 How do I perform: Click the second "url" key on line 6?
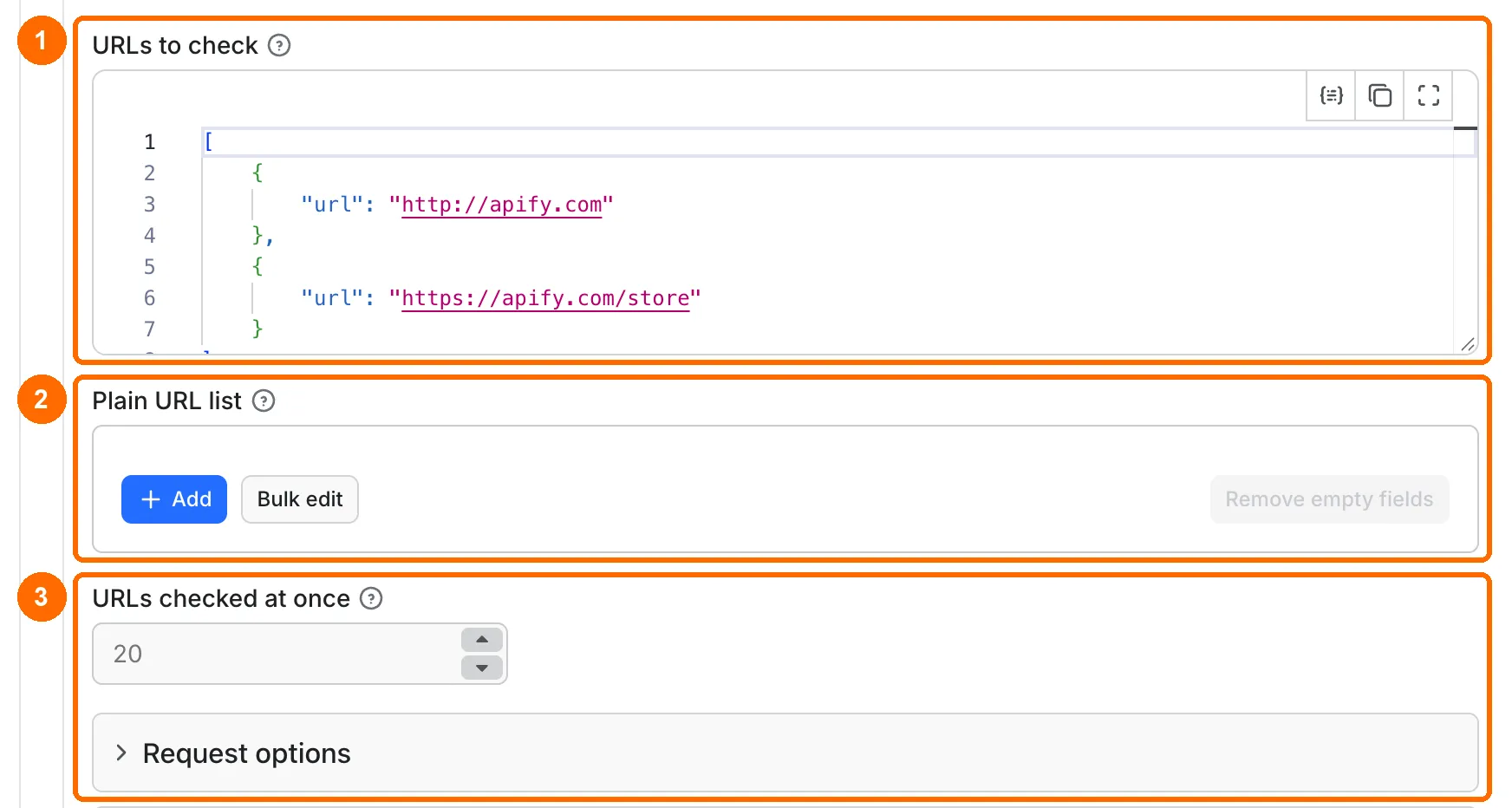click(332, 298)
